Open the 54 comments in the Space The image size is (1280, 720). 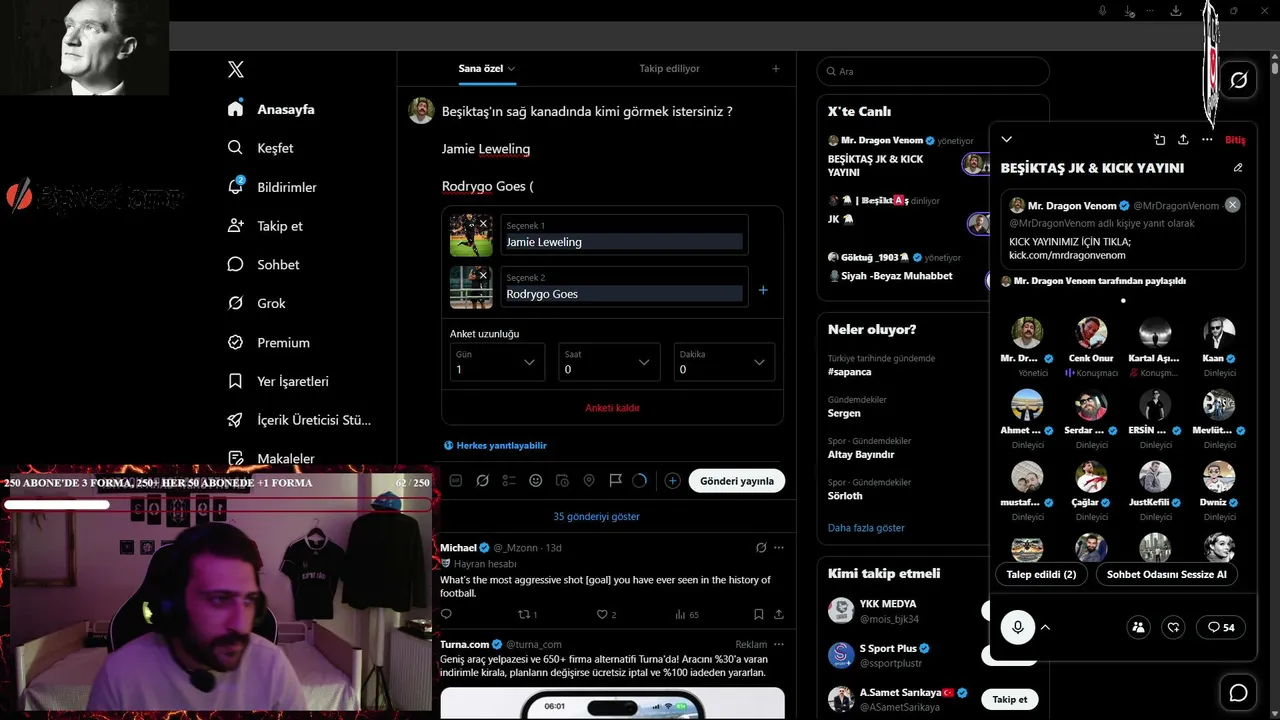(1221, 627)
